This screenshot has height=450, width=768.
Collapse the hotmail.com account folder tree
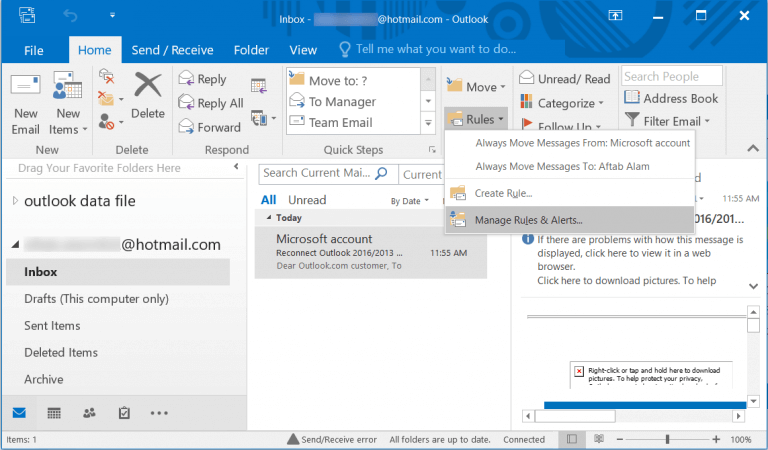pyautogui.click(x=16, y=244)
